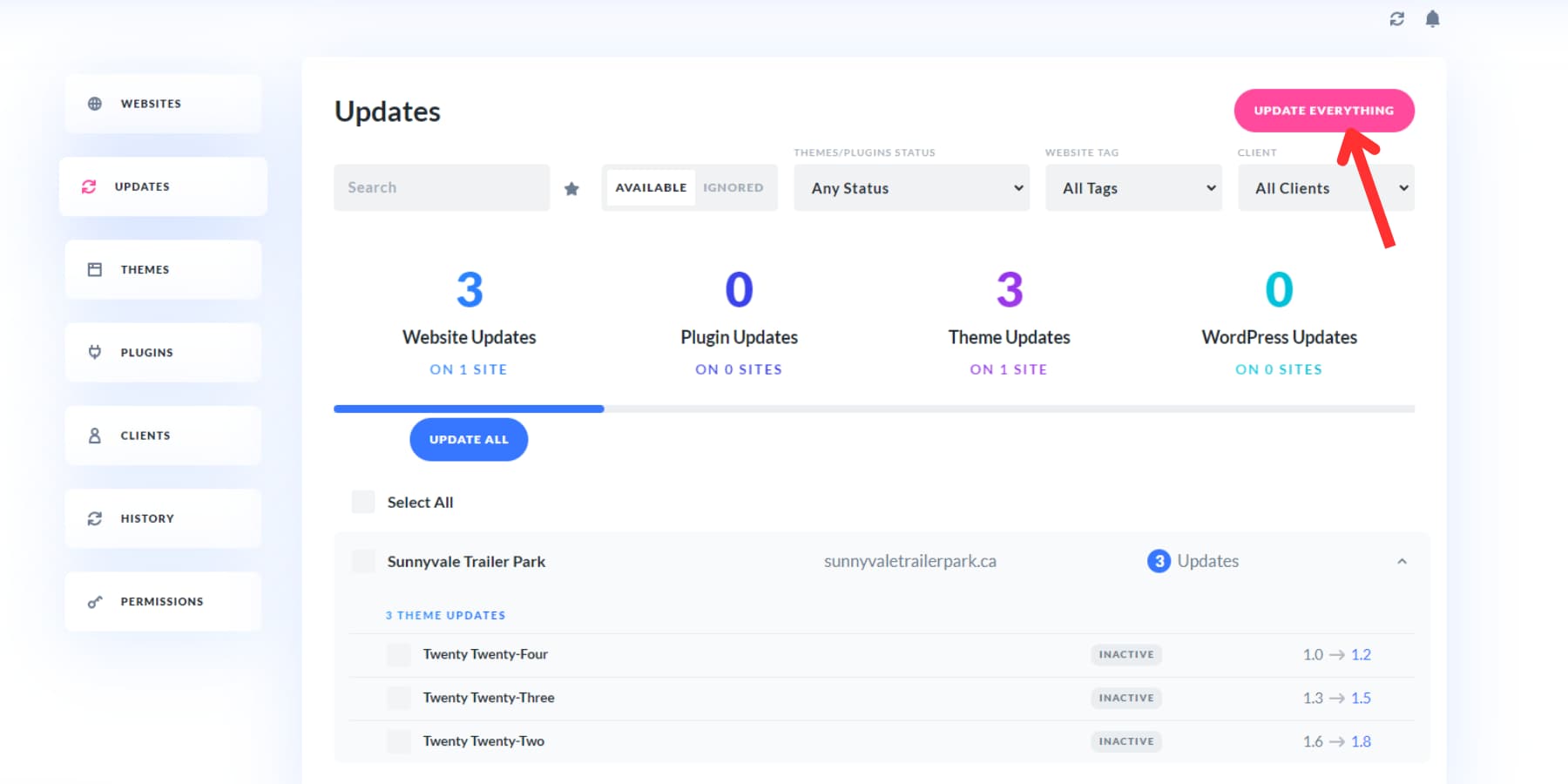Select the Twenty Twenty-Two theme checkbox

399,741
